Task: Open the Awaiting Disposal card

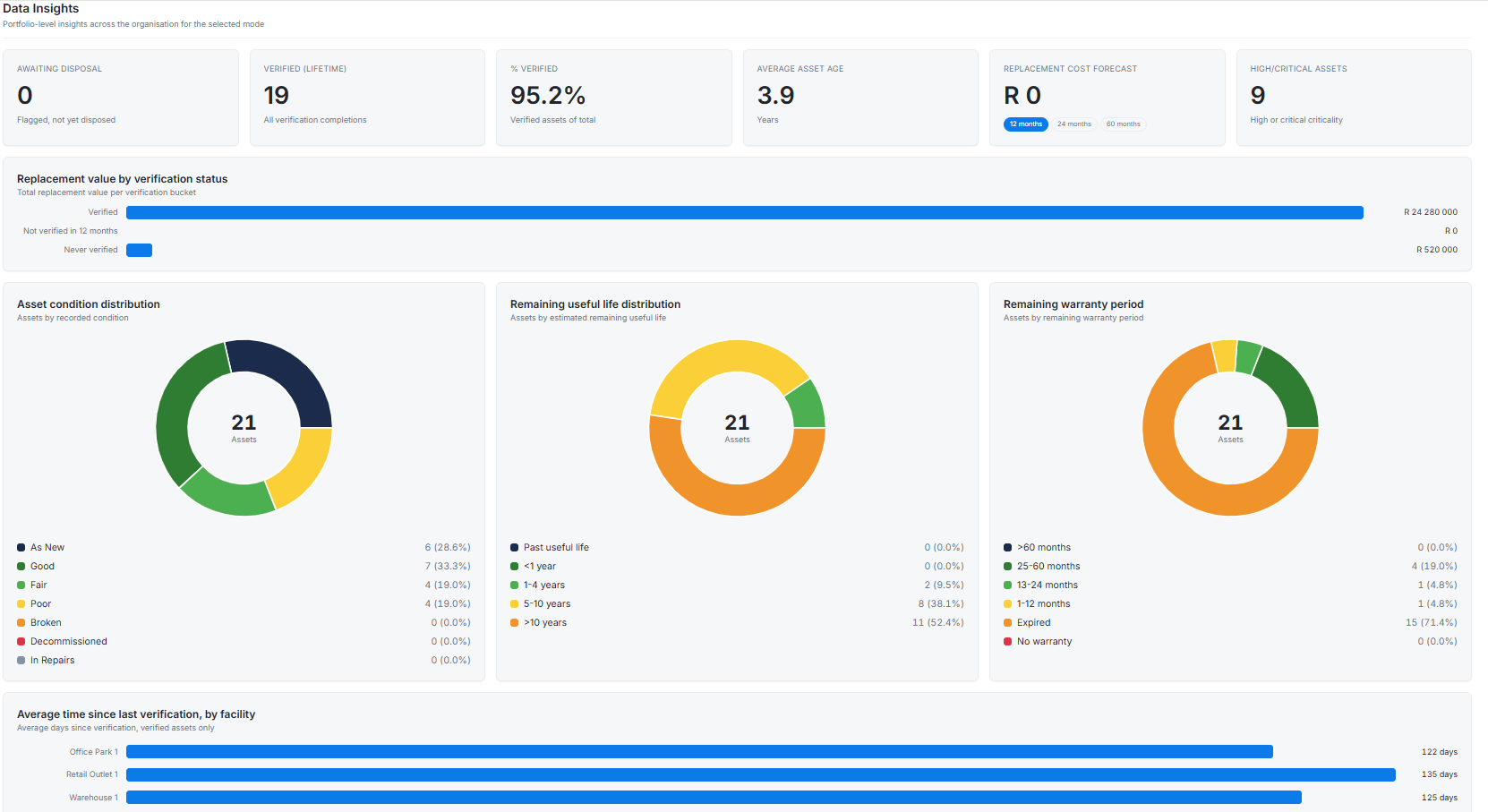Action: [121, 98]
